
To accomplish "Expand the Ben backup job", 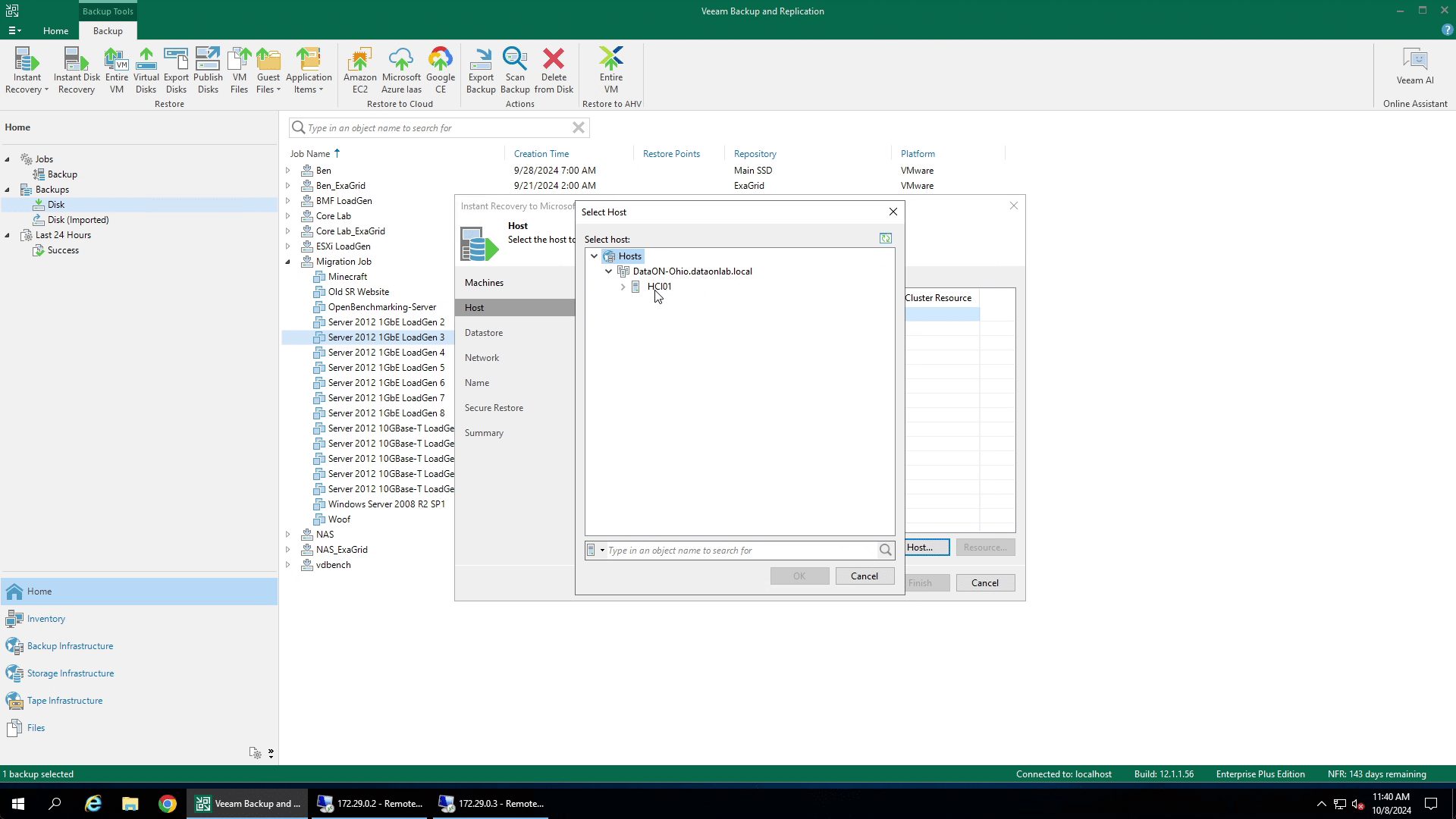I will point(288,171).
